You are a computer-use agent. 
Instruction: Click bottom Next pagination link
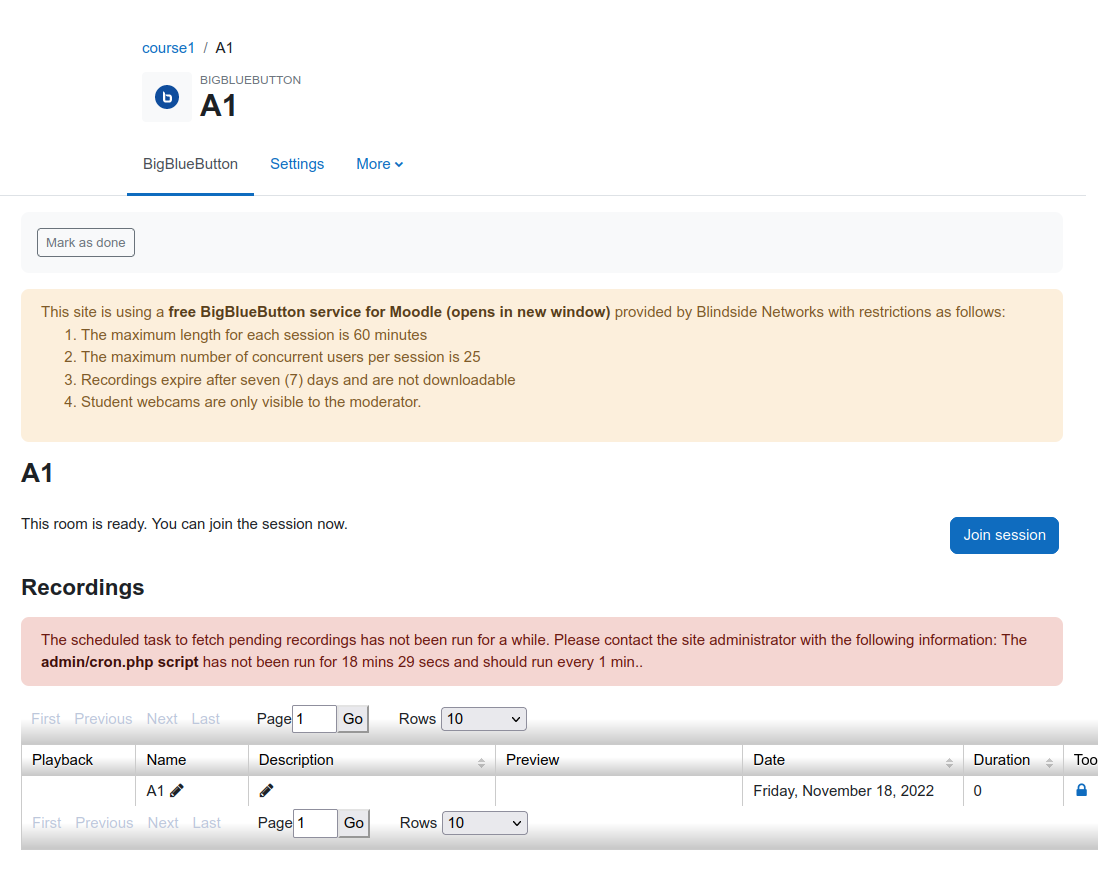click(162, 823)
